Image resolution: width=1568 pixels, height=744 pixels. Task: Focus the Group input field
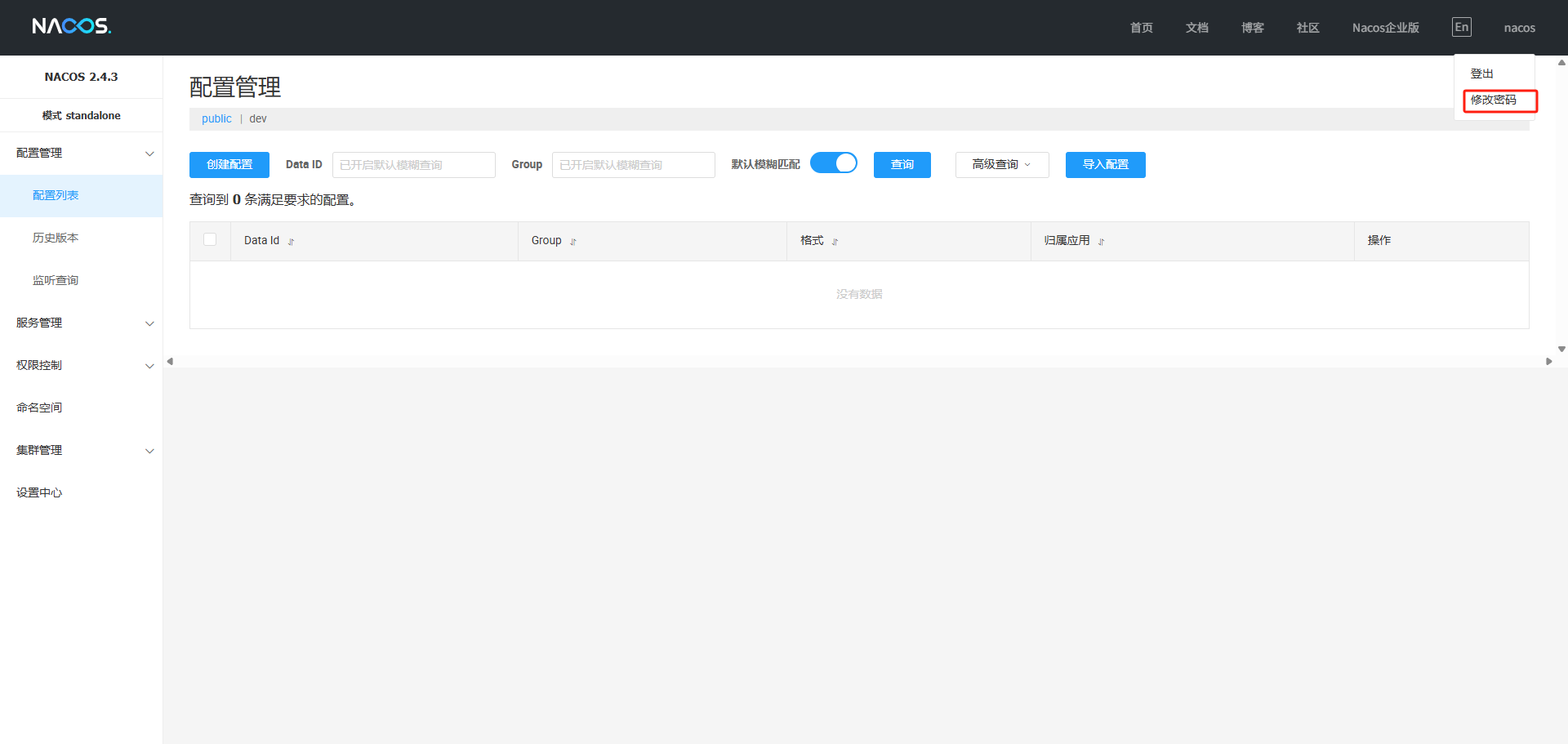(x=634, y=165)
